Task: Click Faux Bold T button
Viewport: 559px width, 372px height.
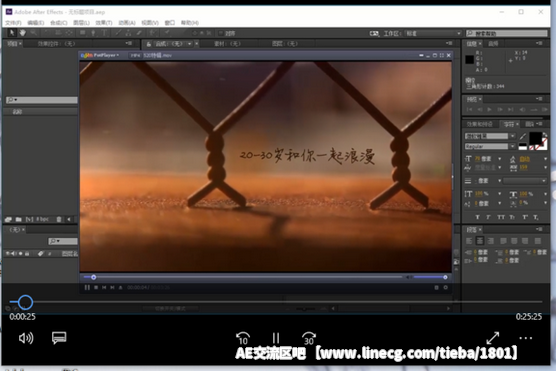Action: (x=477, y=217)
